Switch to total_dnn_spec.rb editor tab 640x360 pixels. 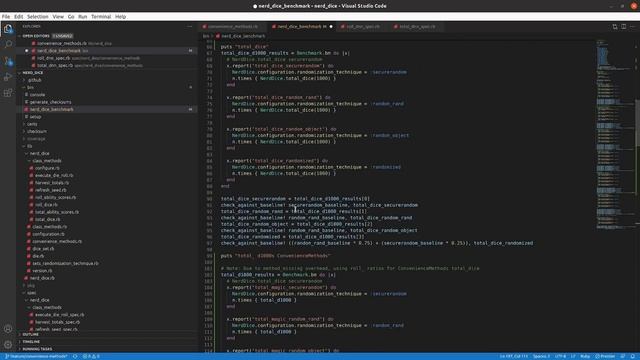pos(417,27)
